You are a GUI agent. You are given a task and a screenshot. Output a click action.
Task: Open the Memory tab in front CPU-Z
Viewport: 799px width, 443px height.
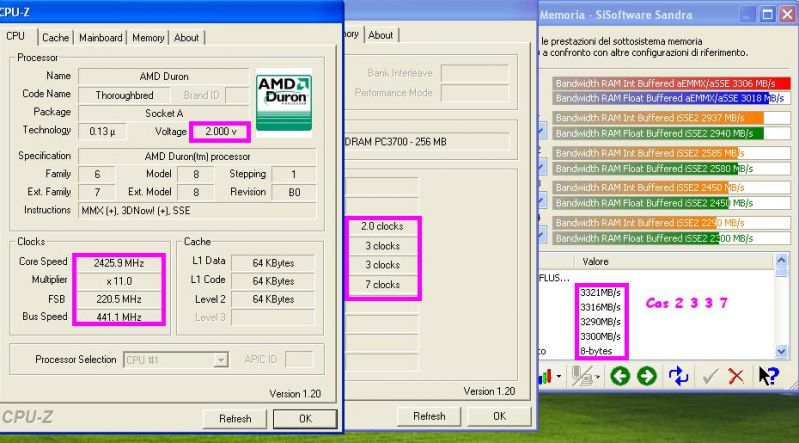148,38
